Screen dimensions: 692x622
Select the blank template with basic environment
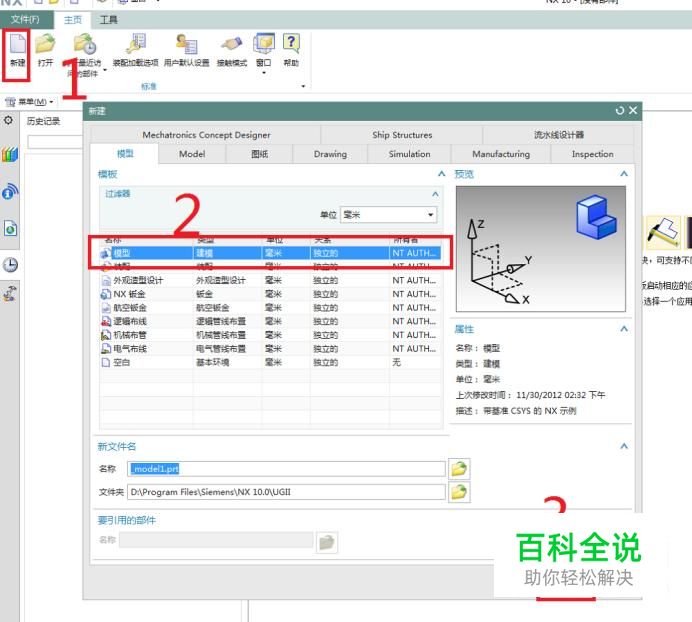(270, 362)
